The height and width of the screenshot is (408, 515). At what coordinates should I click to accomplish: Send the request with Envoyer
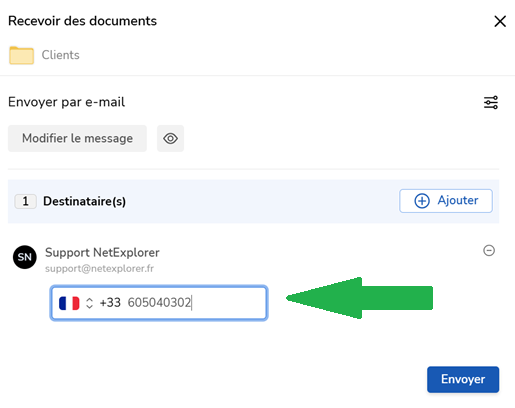[463, 379]
